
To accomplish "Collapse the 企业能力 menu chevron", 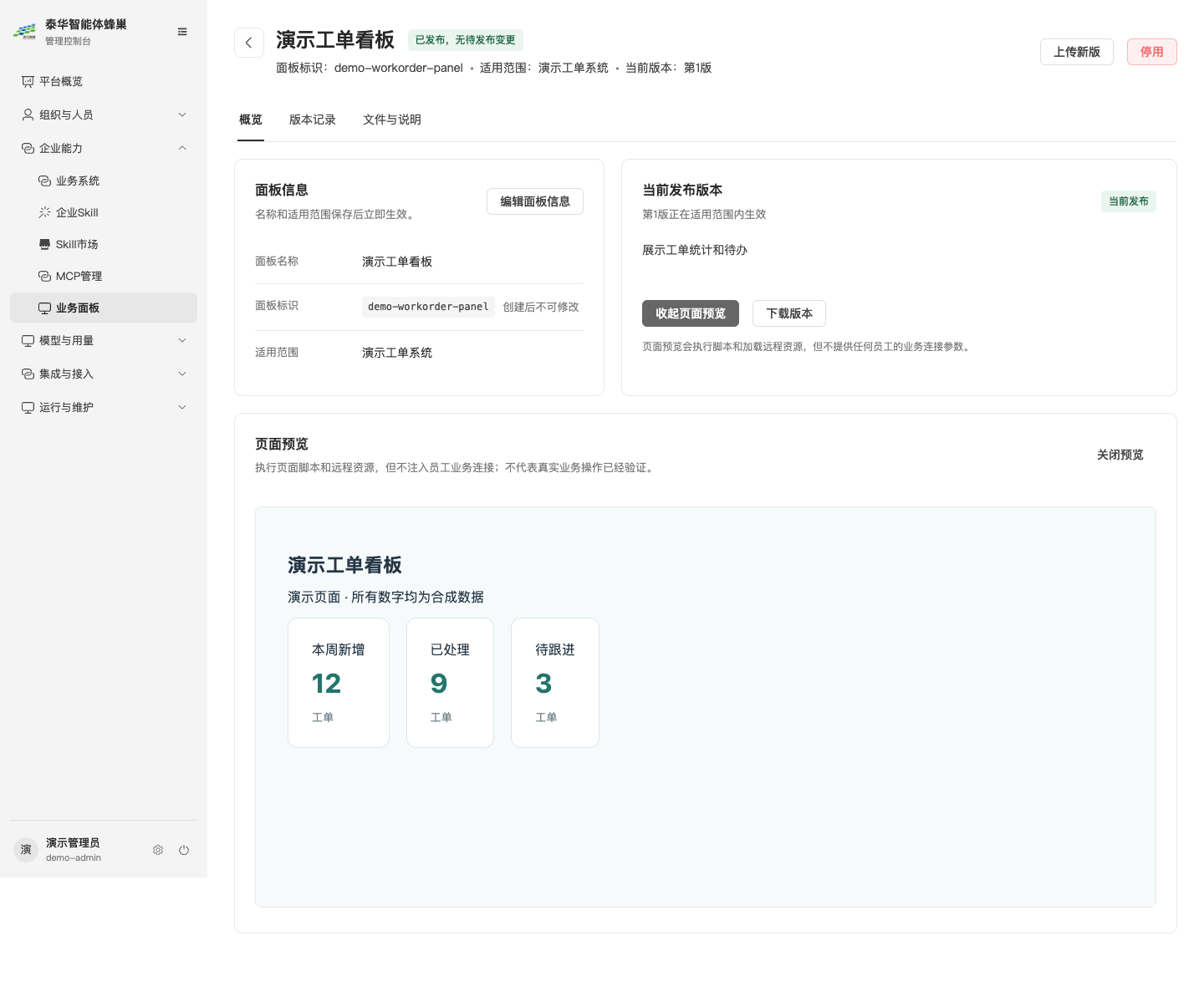I will coord(182,148).
